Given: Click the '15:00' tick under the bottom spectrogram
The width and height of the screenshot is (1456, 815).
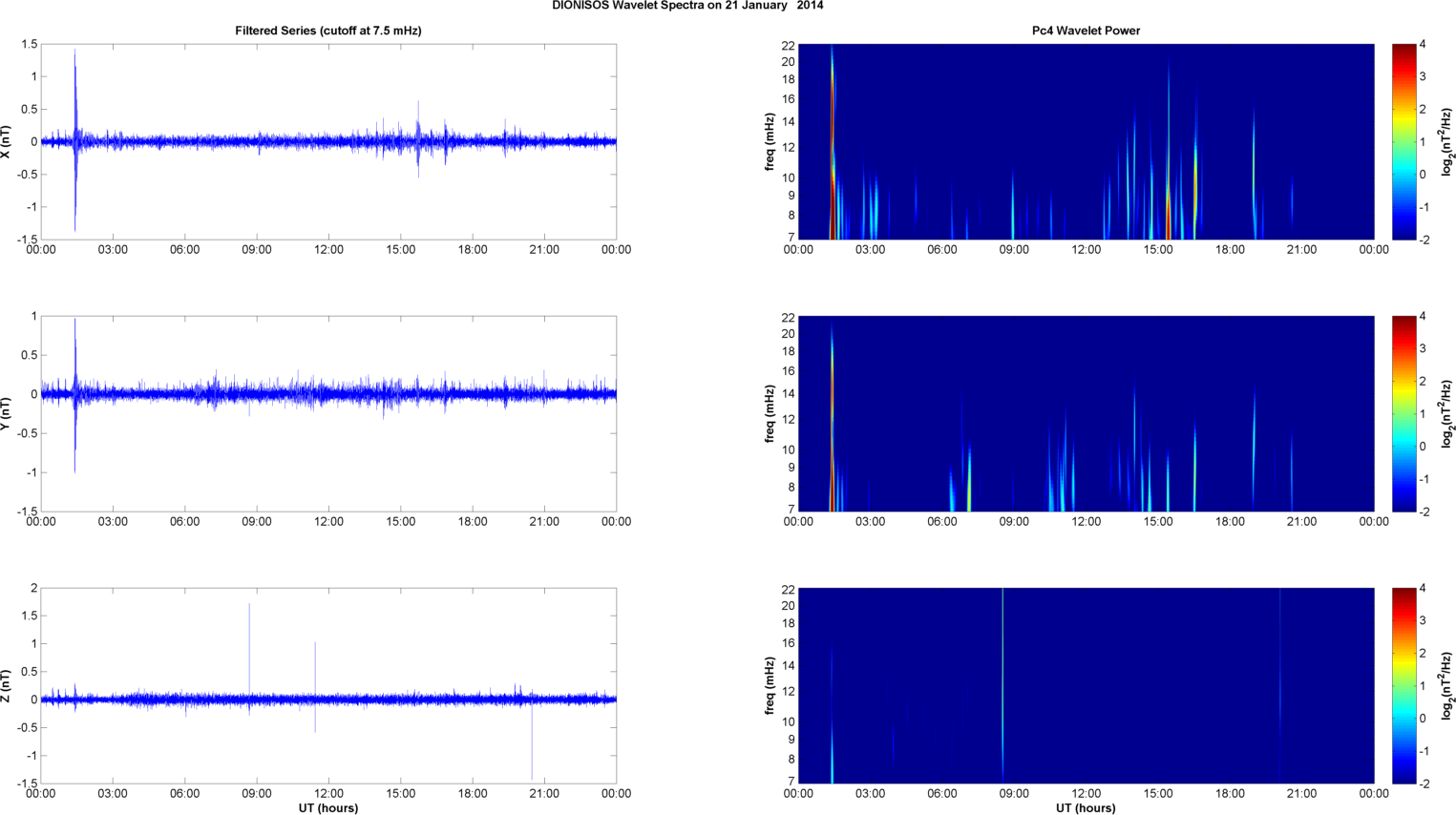Looking at the screenshot, I should 1158,794.
